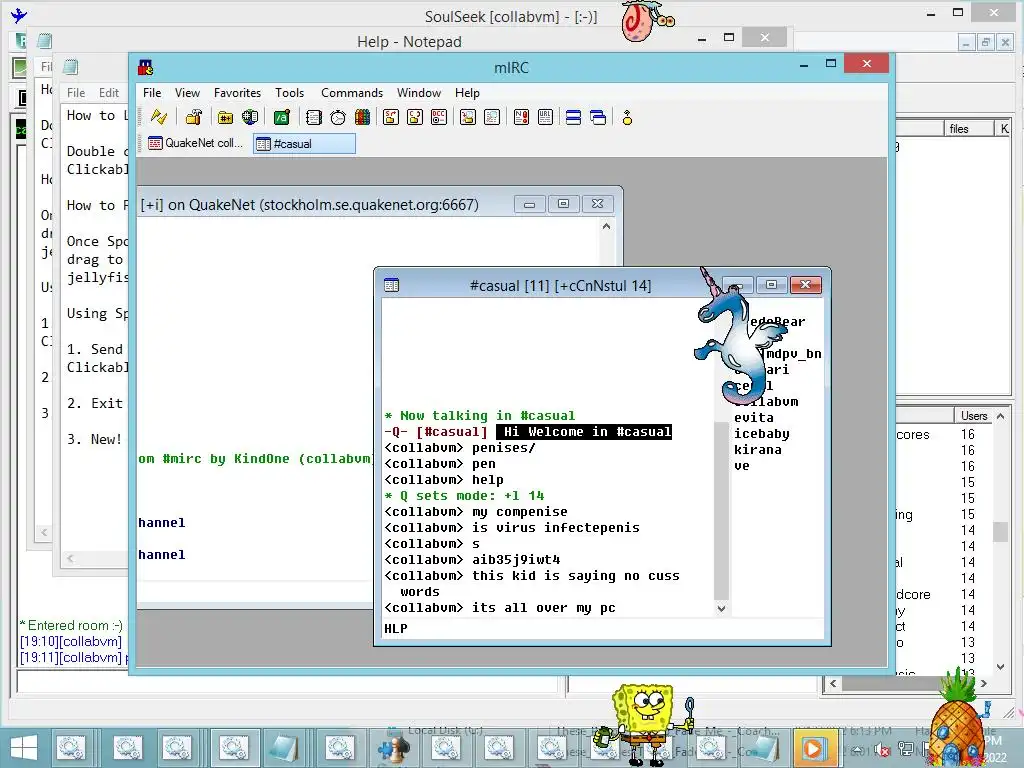Click the SoulSeek Users column header
Image resolution: width=1024 pixels, height=768 pixels.
click(x=974, y=416)
